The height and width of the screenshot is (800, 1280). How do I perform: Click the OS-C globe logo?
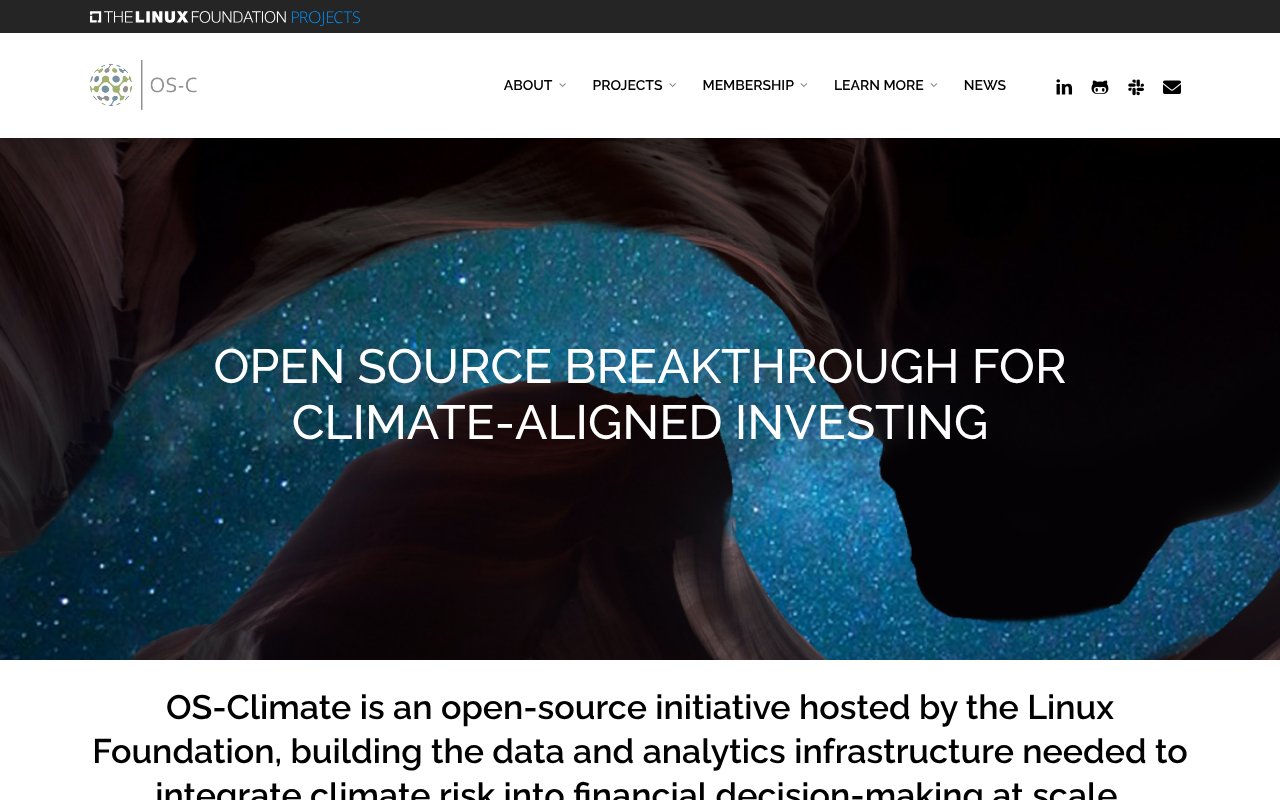pos(111,85)
